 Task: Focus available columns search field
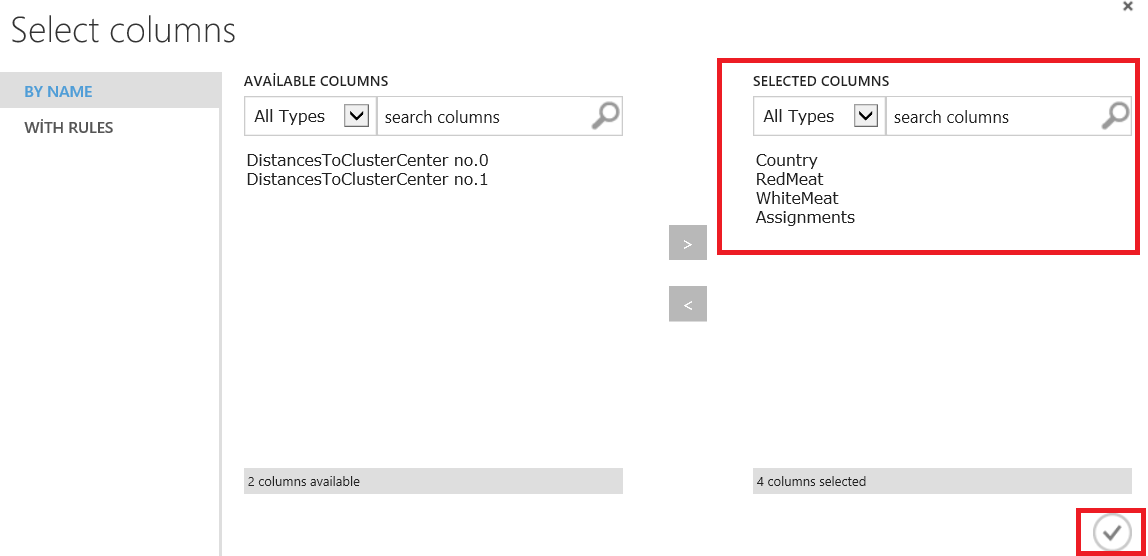click(x=480, y=117)
